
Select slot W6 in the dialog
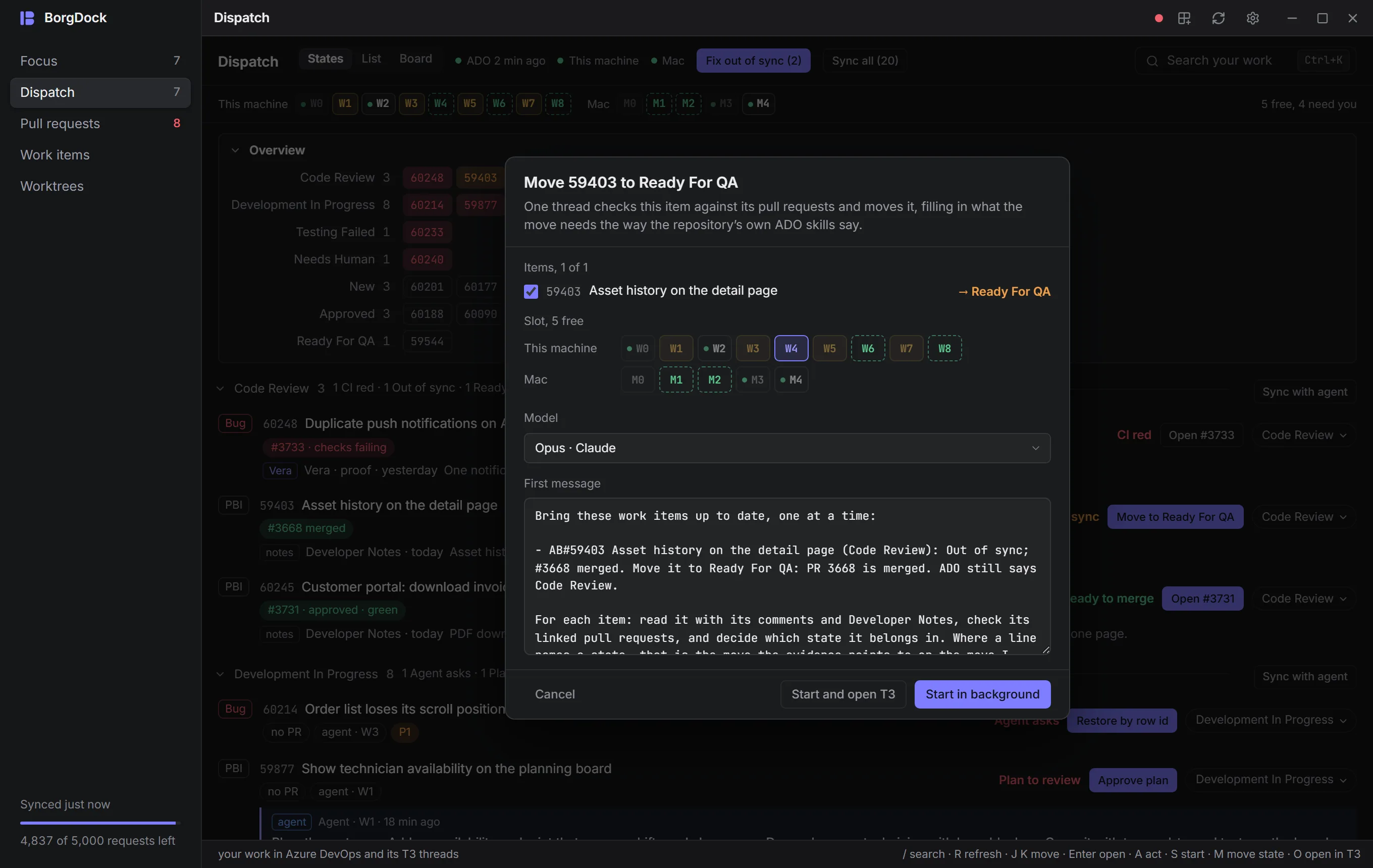coord(868,348)
